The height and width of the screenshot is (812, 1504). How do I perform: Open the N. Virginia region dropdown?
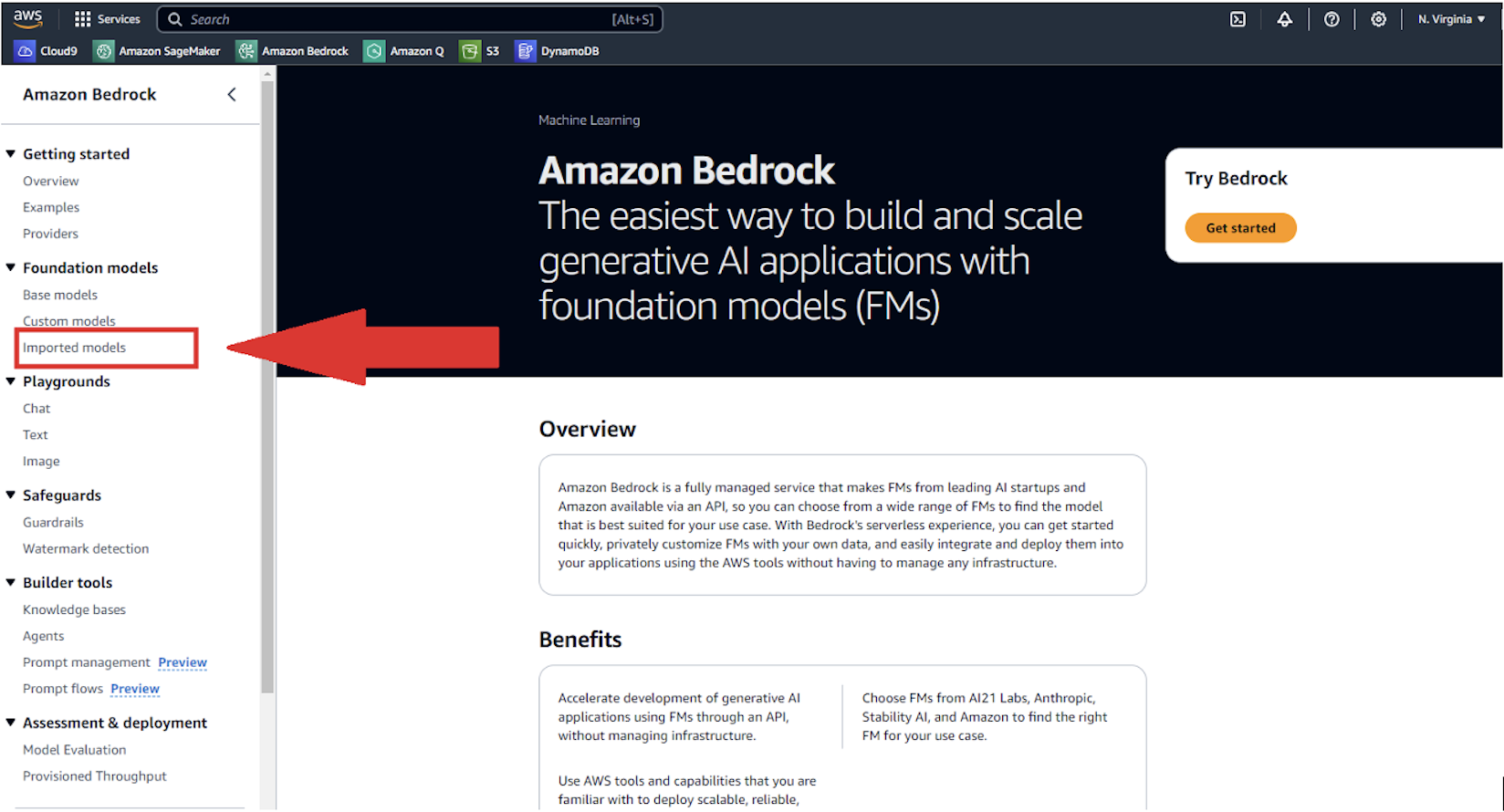pos(1451,19)
